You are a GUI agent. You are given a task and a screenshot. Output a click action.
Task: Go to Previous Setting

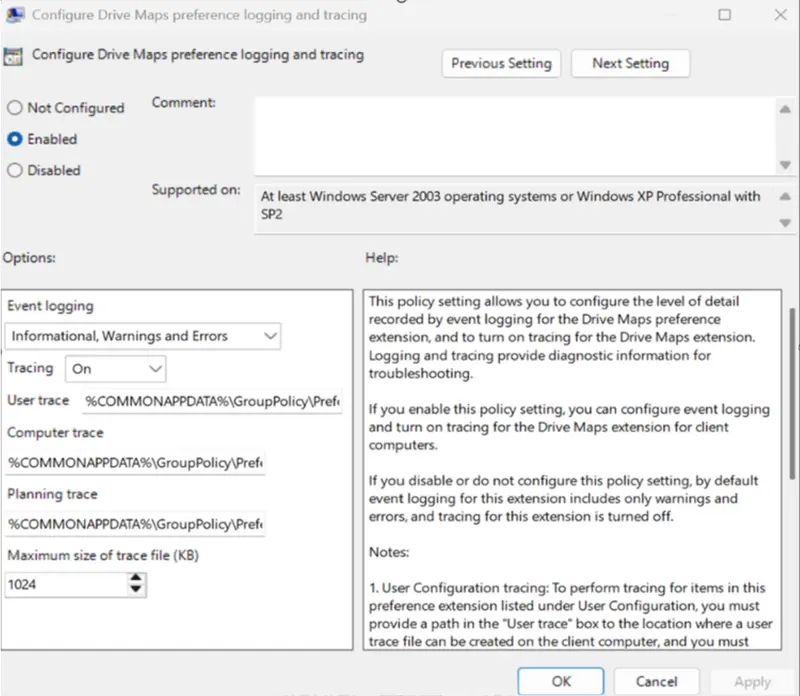[x=501, y=63]
